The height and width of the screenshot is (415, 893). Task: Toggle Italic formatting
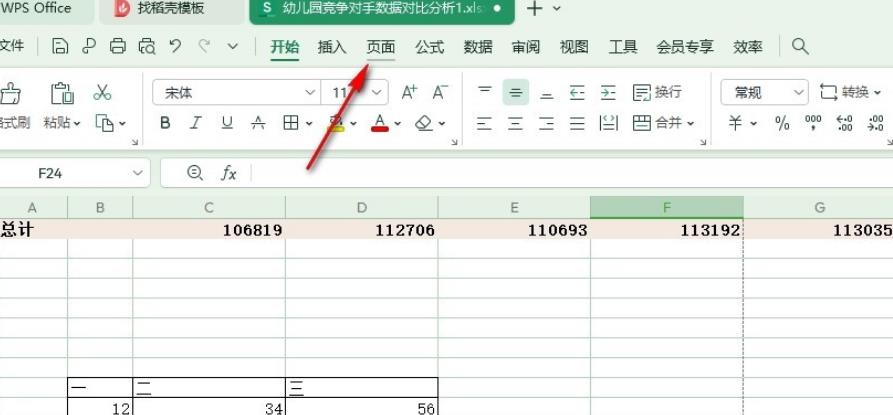[x=196, y=122]
